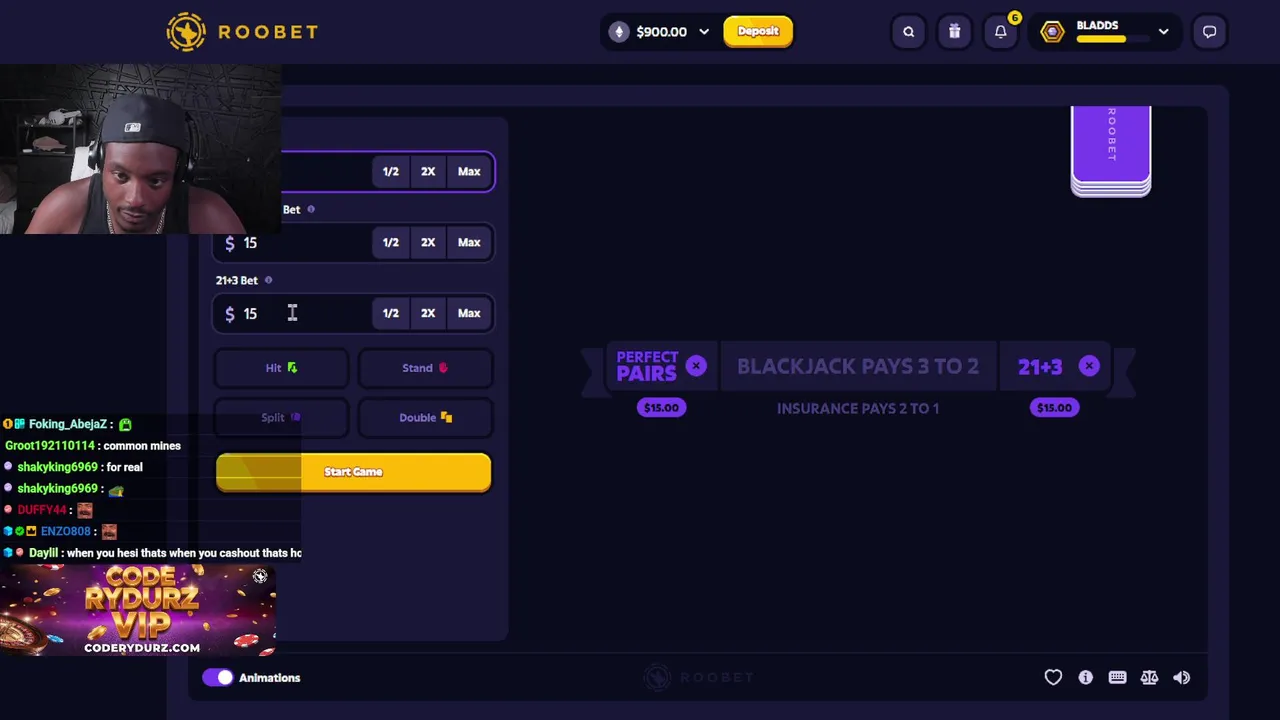Click the Stand button
The width and height of the screenshot is (1280, 720).
[x=424, y=368]
